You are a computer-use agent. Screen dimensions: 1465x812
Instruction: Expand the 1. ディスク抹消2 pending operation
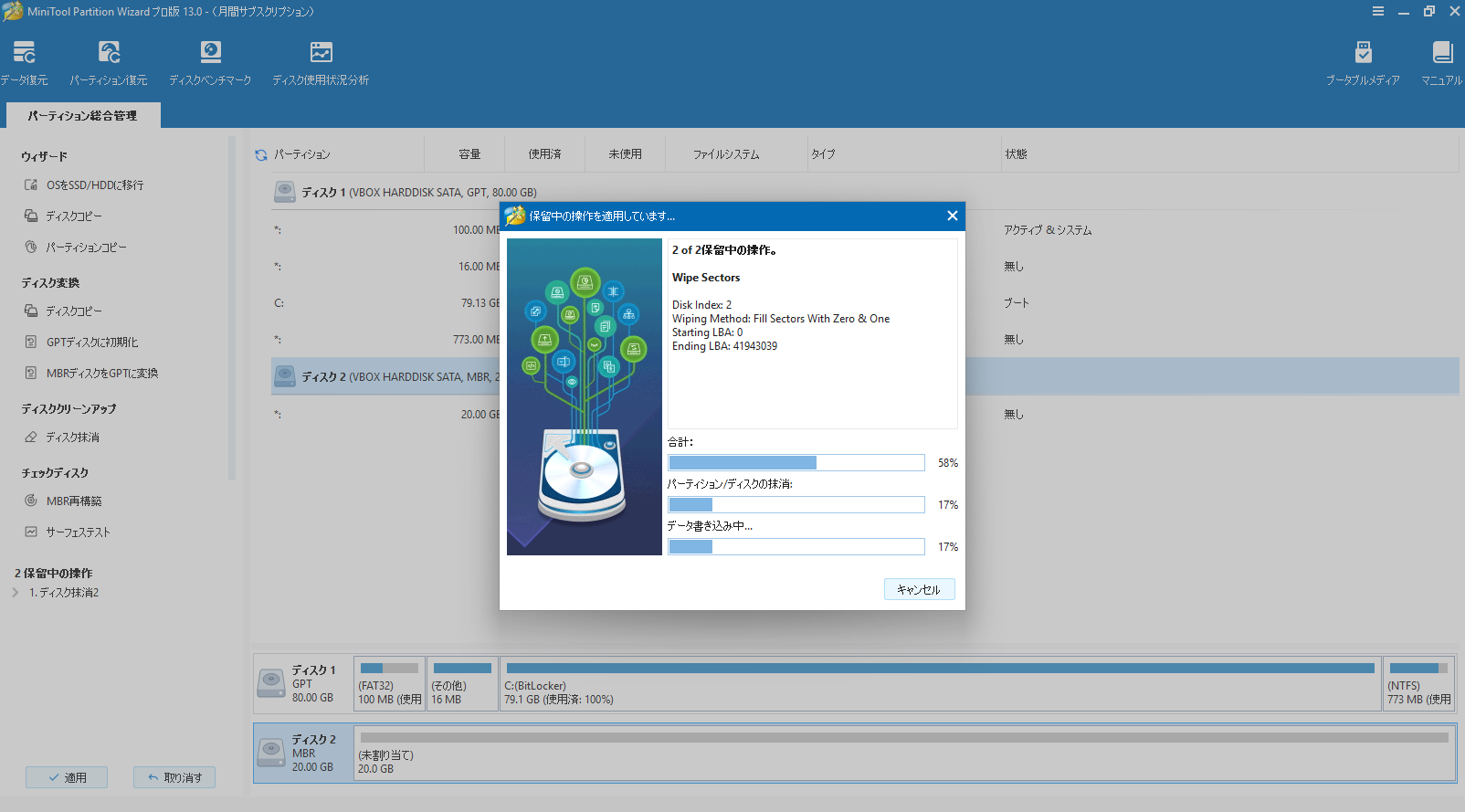tap(16, 593)
